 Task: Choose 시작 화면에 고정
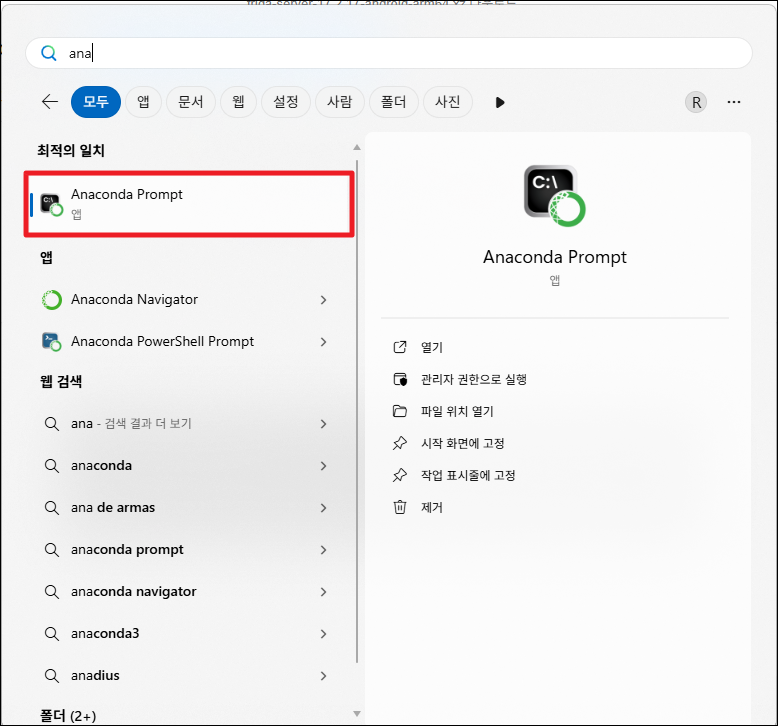[x=462, y=443]
